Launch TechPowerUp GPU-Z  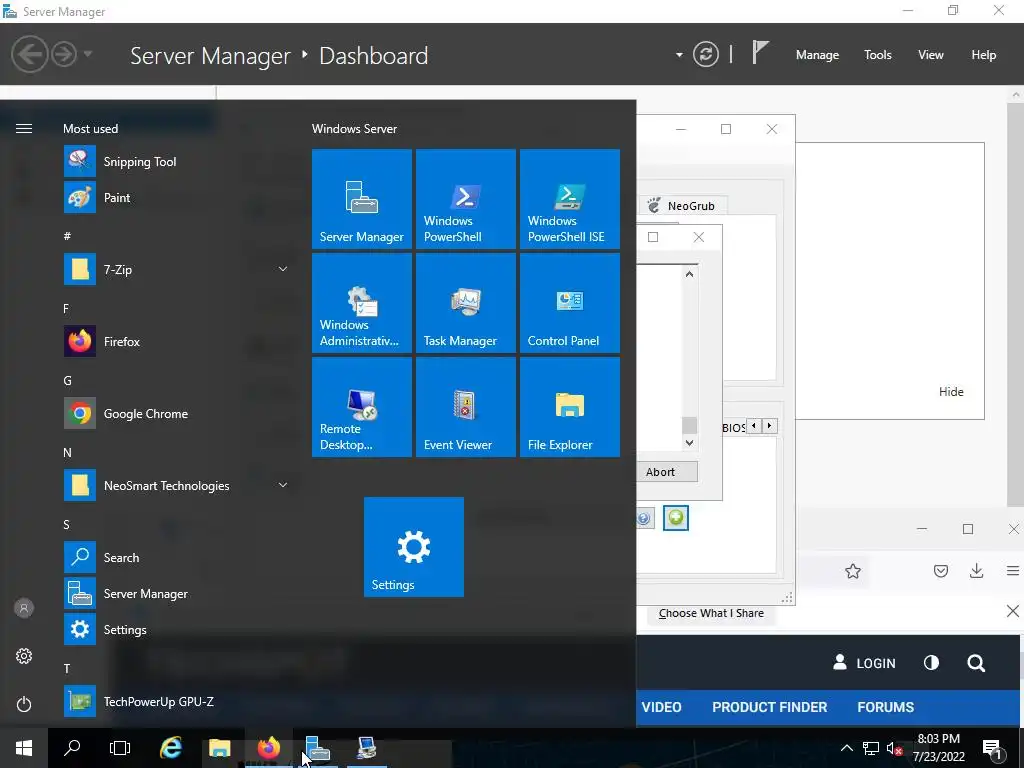point(176,701)
